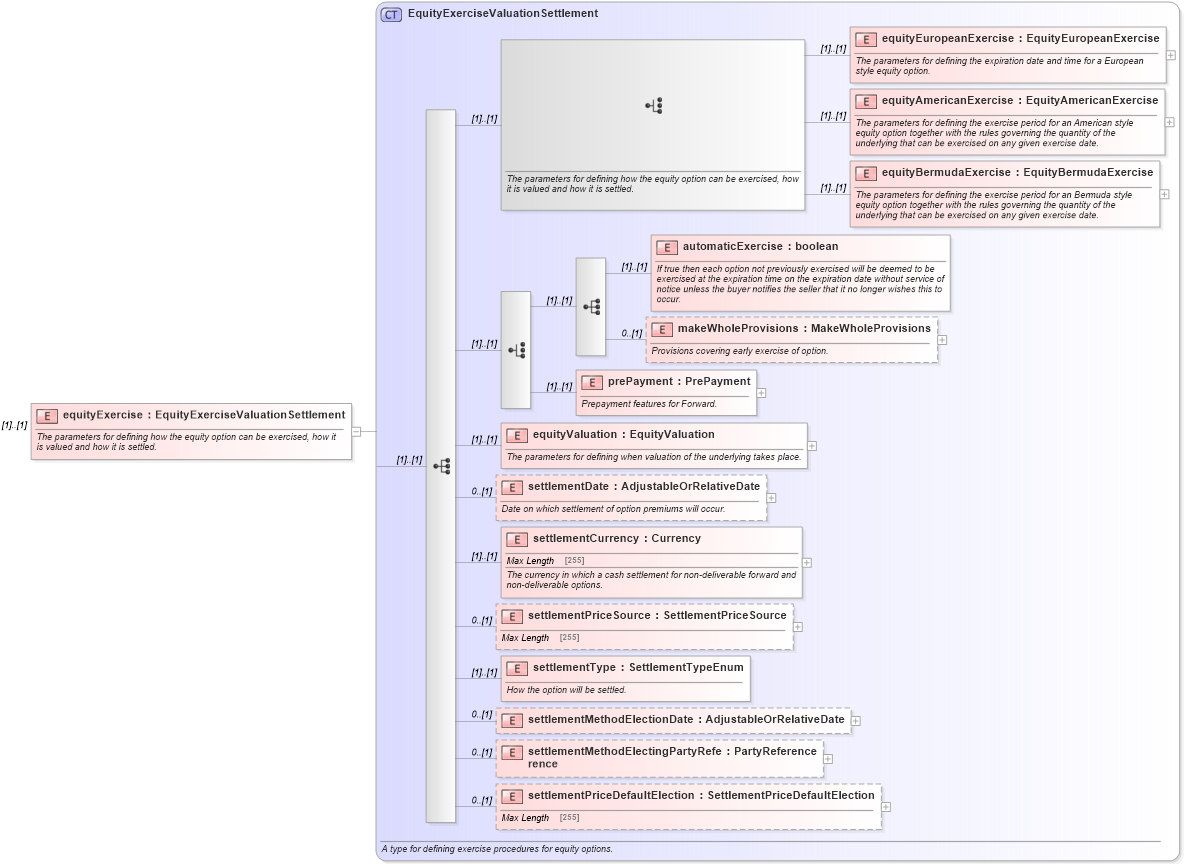Click the E icon of settlementPriceDefaultElection
This screenshot has height=864, width=1184.
(x=512, y=797)
